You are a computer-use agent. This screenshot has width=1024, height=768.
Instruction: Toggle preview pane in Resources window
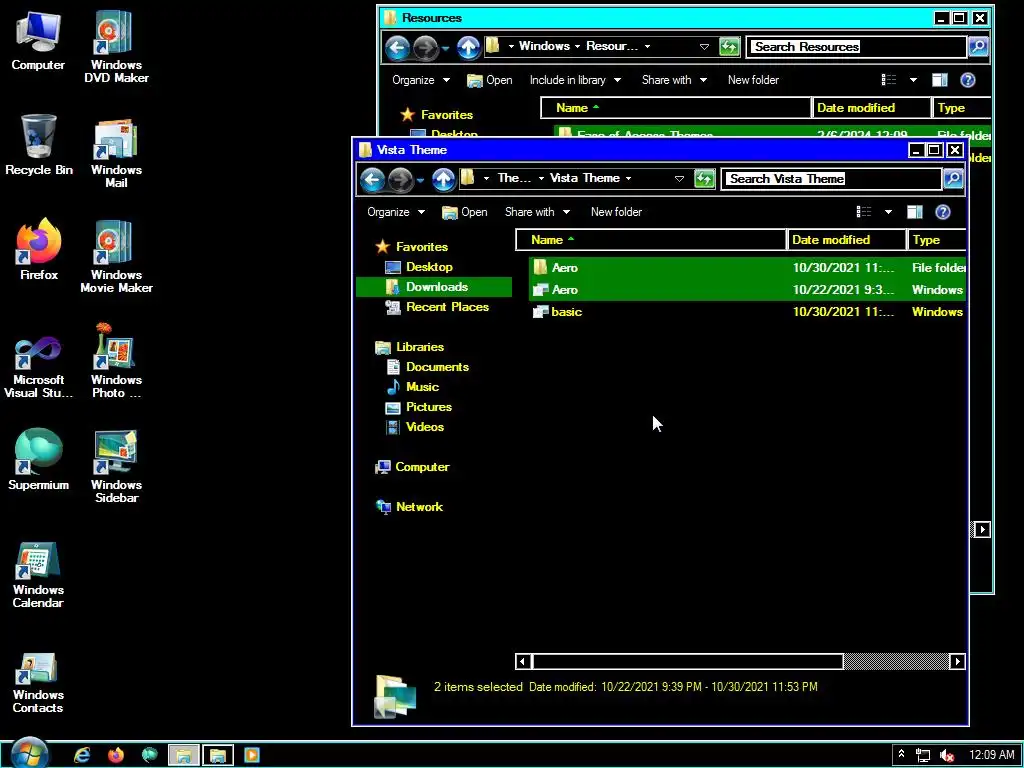[939, 80]
